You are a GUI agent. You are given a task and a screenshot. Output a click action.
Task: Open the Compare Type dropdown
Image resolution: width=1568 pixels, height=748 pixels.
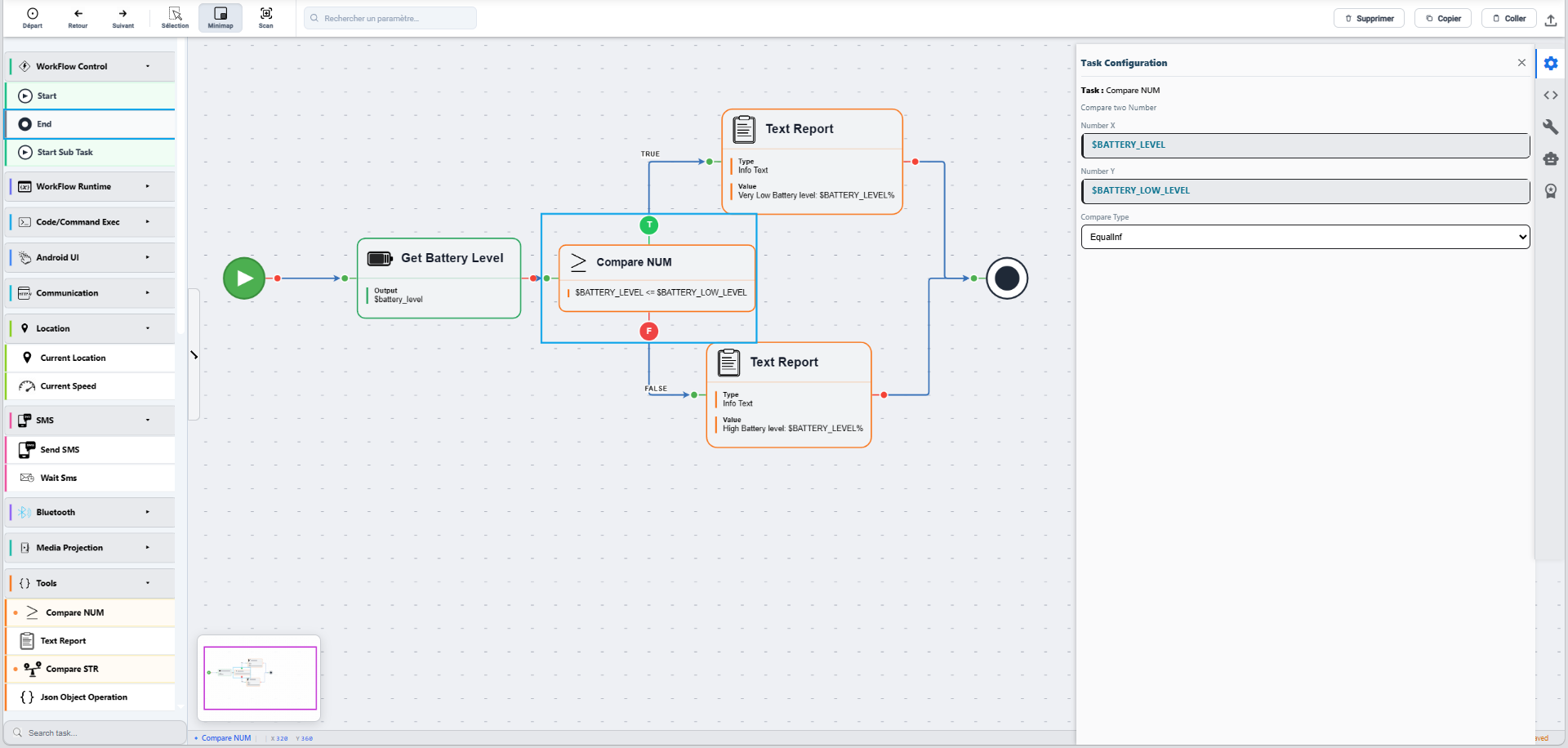(x=1305, y=237)
